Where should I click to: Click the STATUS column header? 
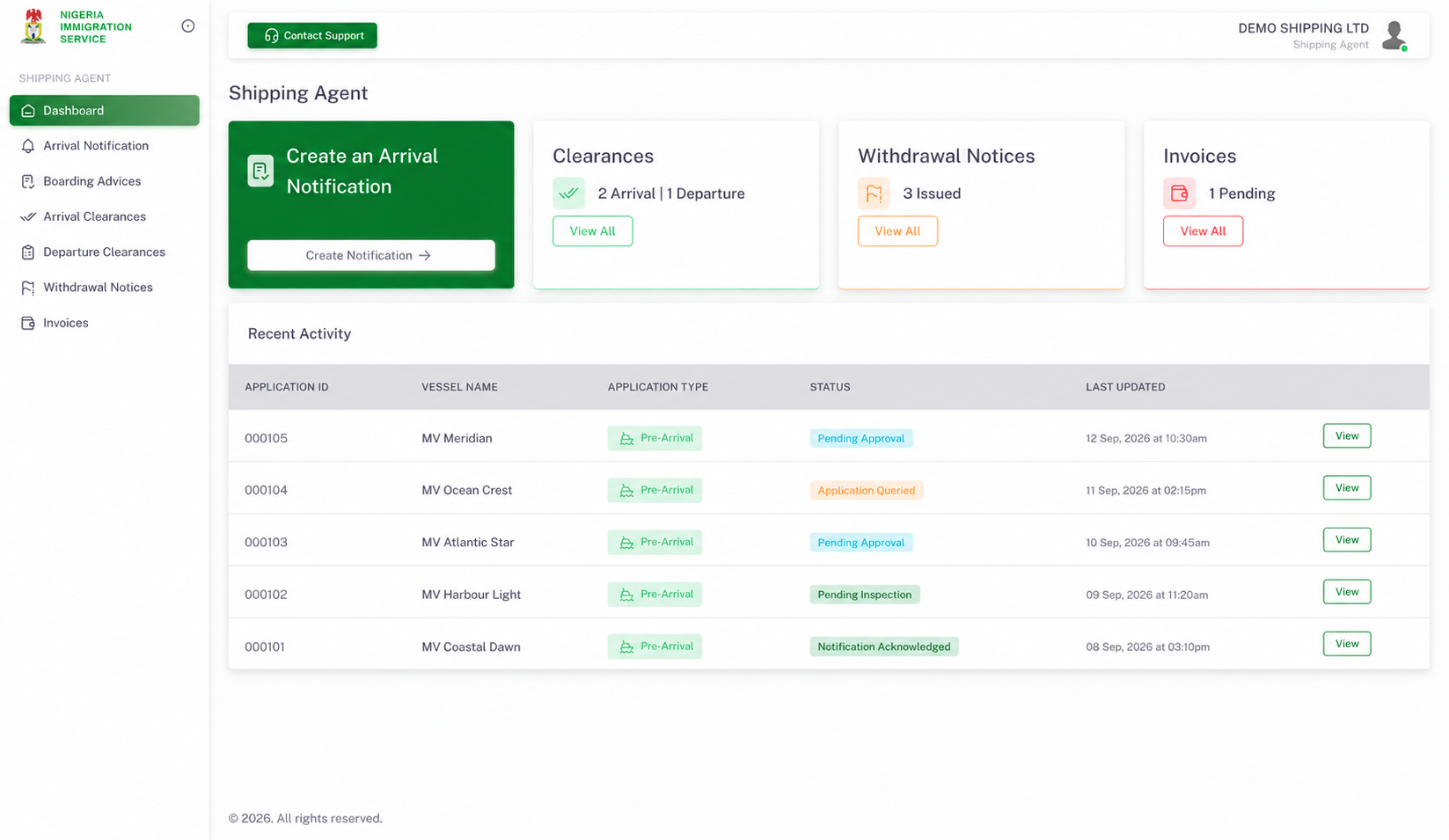830,387
